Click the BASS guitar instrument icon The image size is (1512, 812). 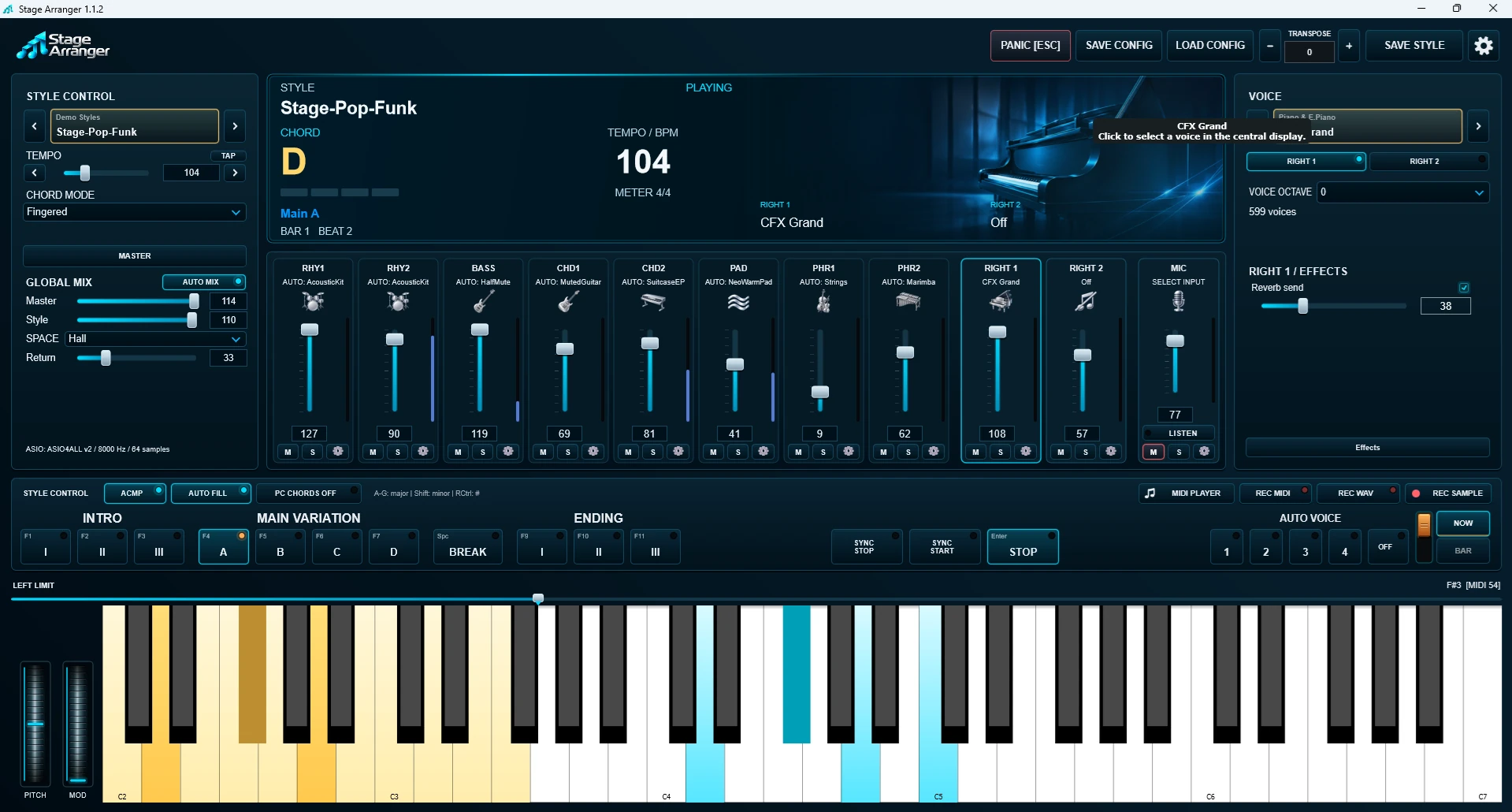(x=483, y=301)
